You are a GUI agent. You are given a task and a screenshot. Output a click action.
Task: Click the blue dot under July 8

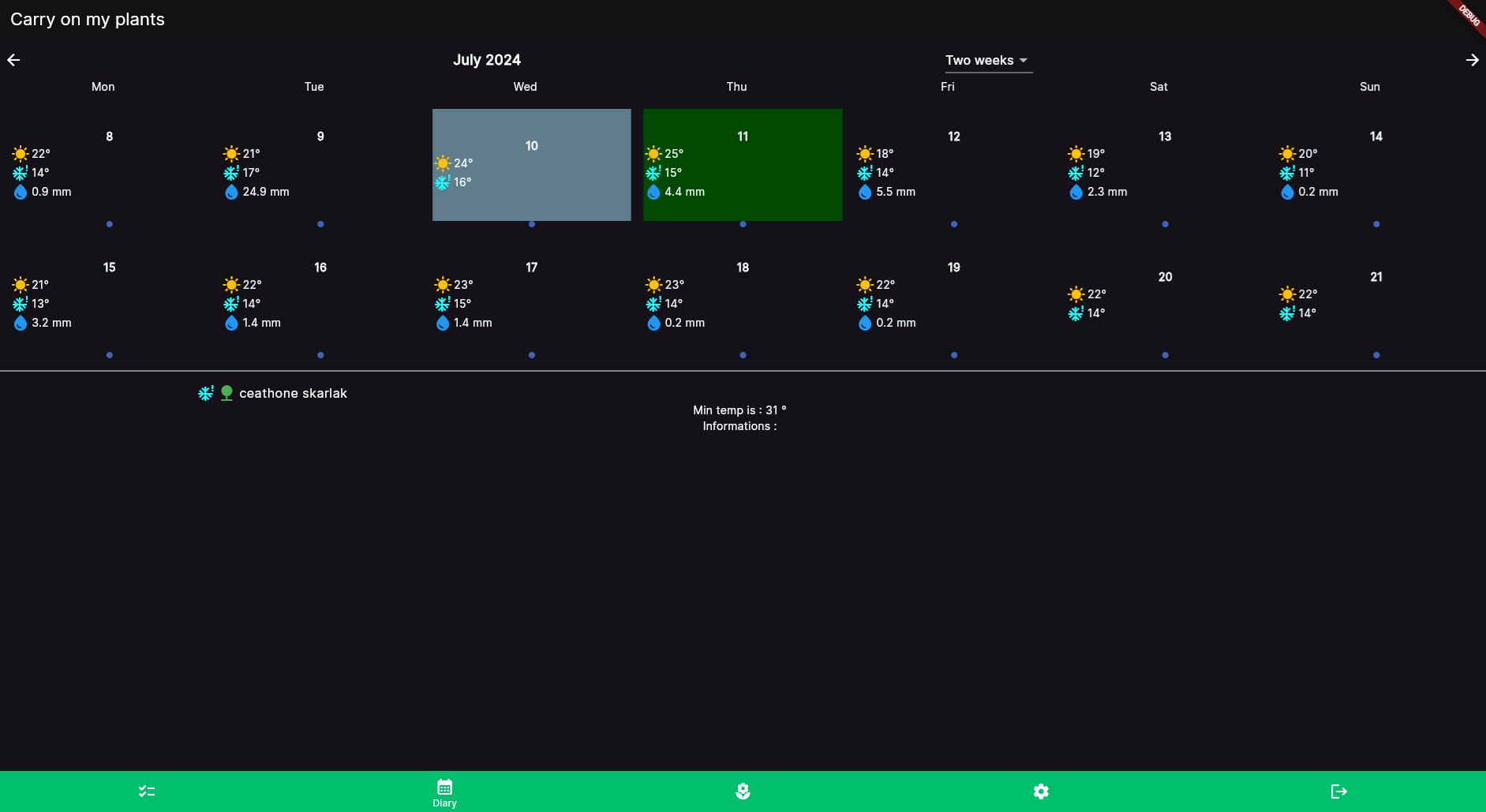[109, 224]
